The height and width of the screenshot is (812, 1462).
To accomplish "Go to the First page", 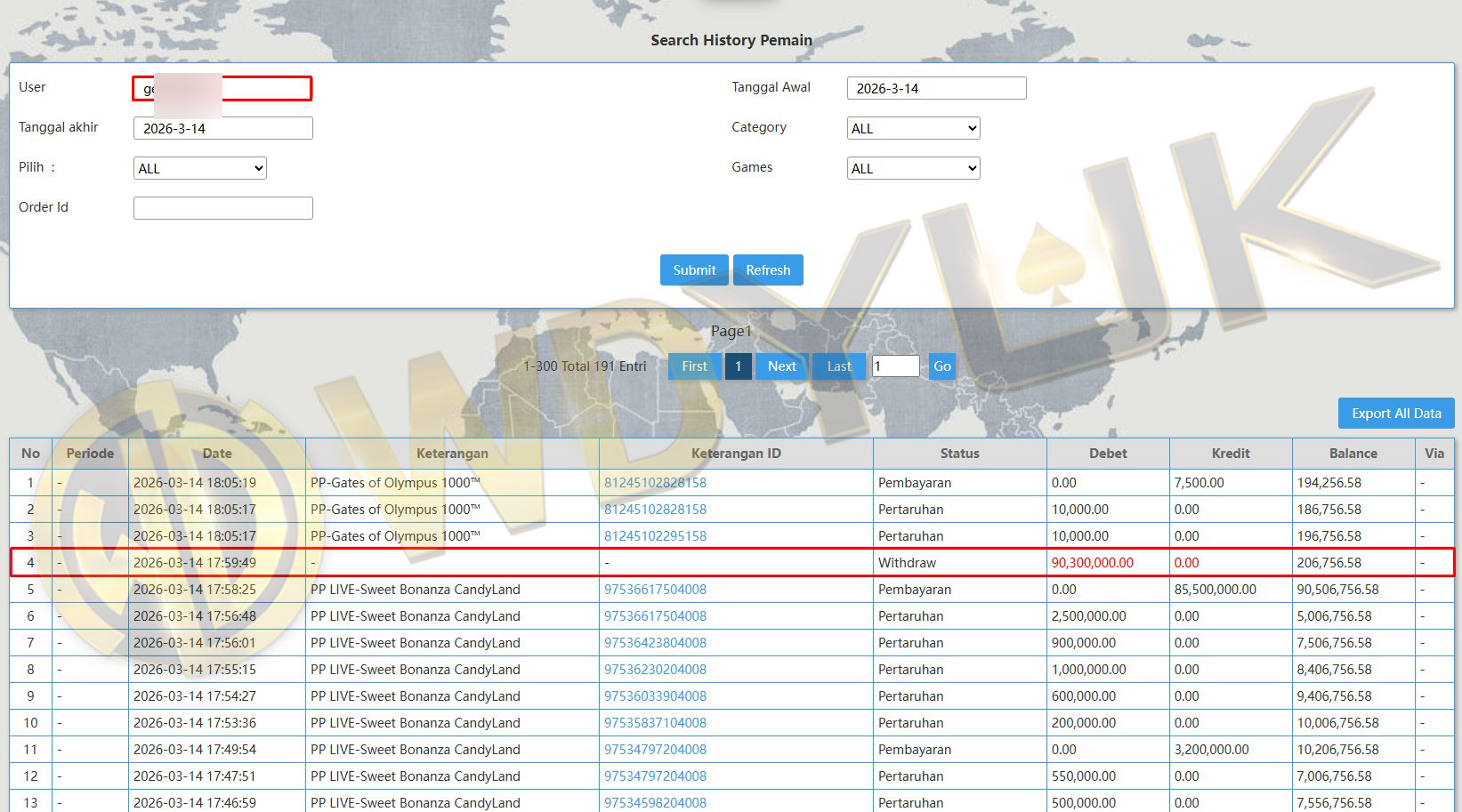I will (x=694, y=366).
